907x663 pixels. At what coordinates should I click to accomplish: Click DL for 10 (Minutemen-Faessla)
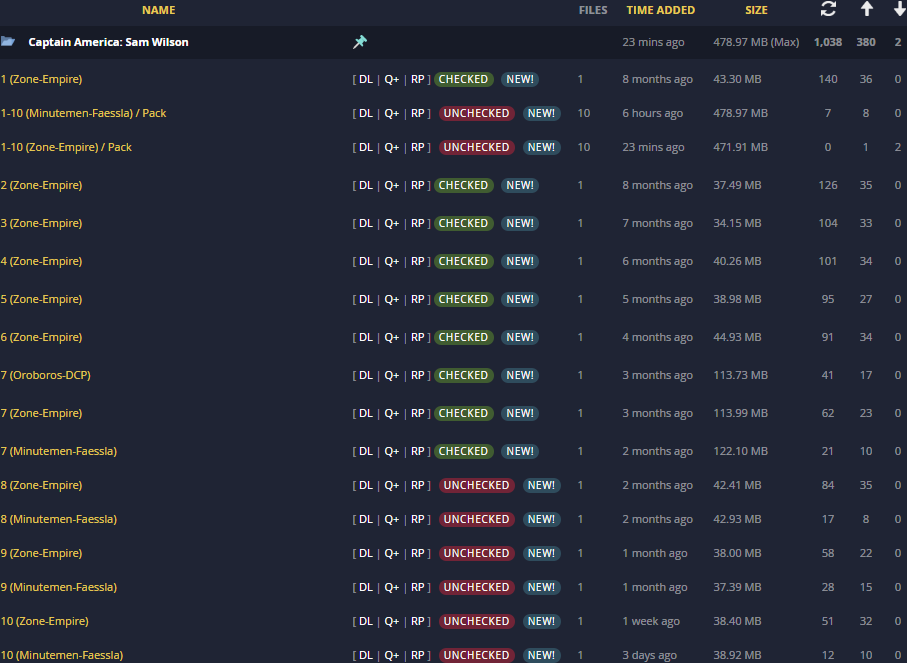pyautogui.click(x=366, y=655)
